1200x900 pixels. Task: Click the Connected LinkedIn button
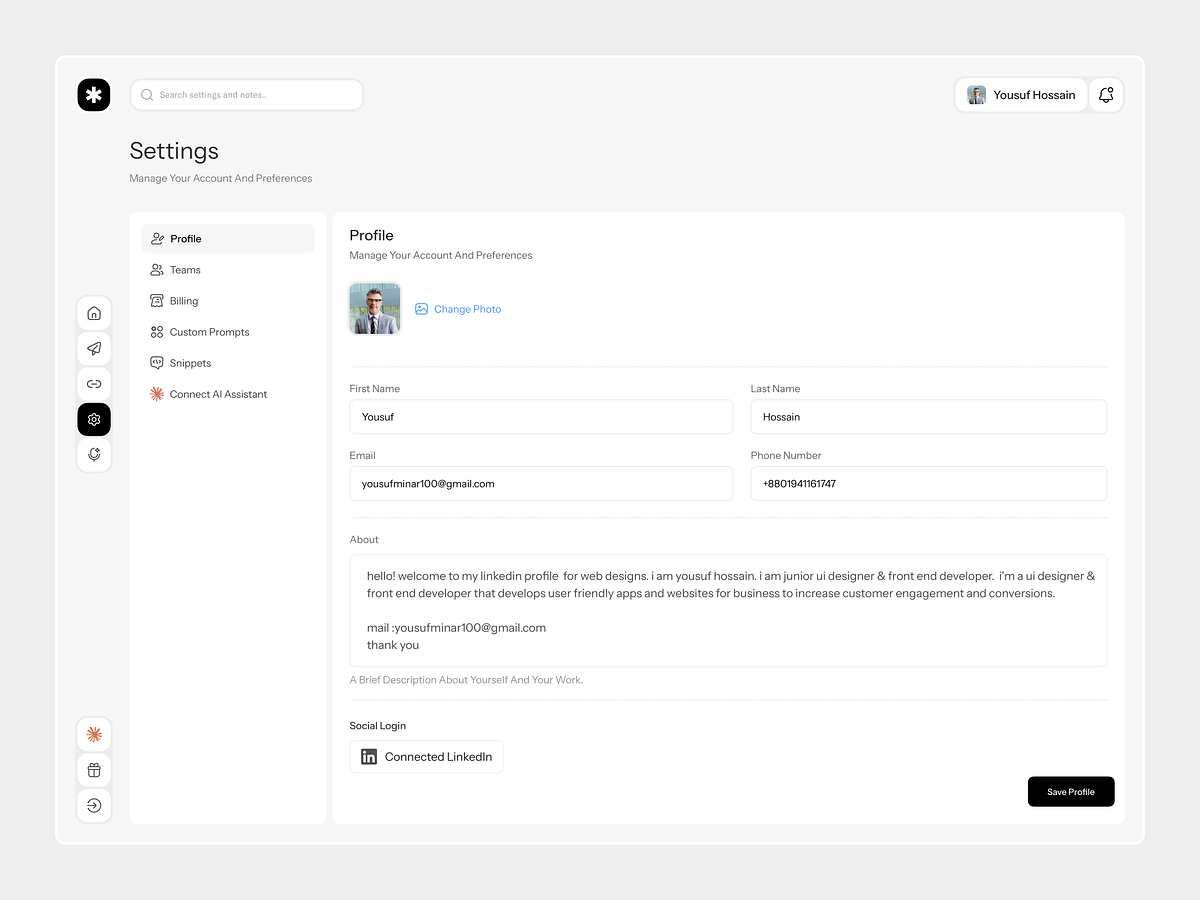427,757
